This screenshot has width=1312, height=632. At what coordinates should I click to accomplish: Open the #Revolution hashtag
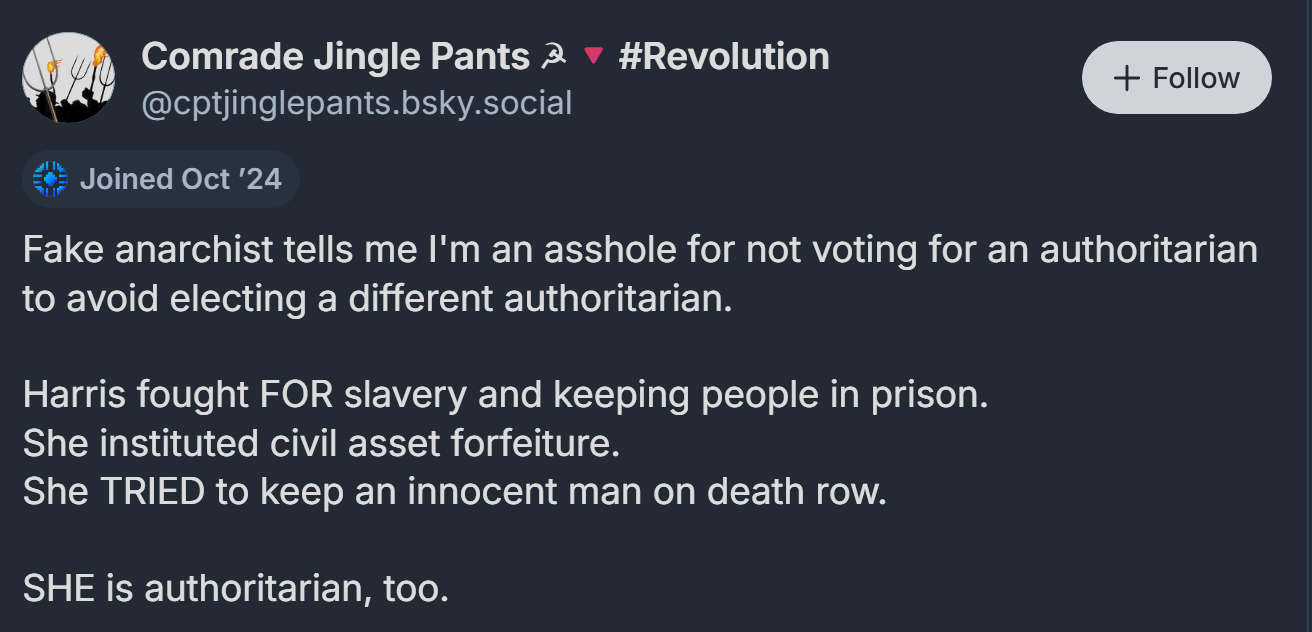(x=724, y=57)
